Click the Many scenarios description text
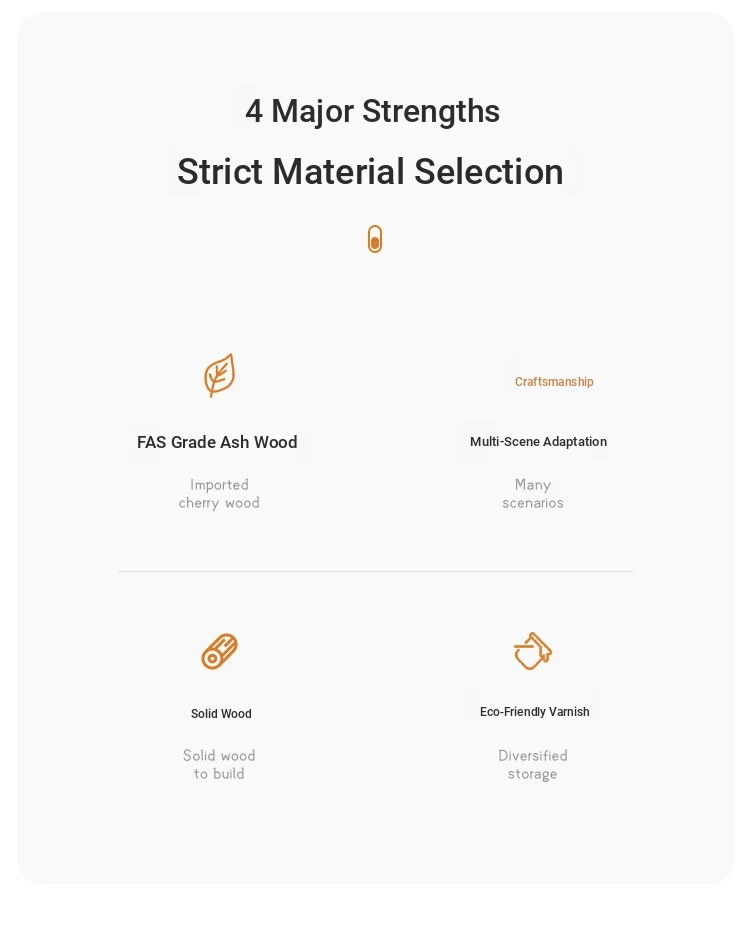This screenshot has width=750, height=947. (533, 494)
